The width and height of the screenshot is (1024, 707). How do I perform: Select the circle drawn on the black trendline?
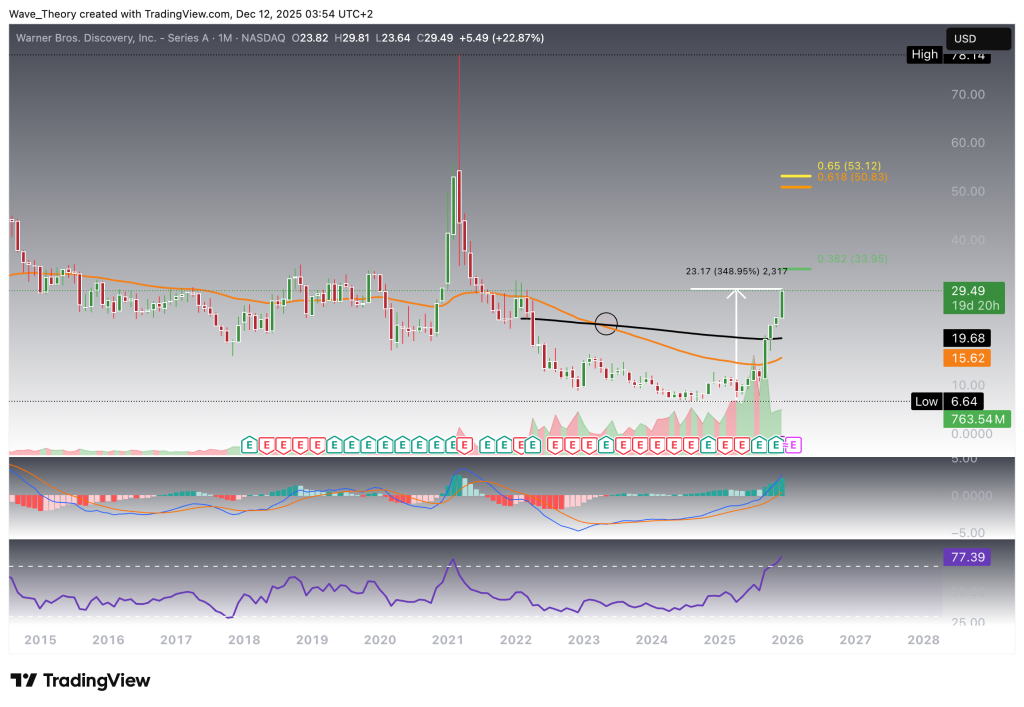606,323
